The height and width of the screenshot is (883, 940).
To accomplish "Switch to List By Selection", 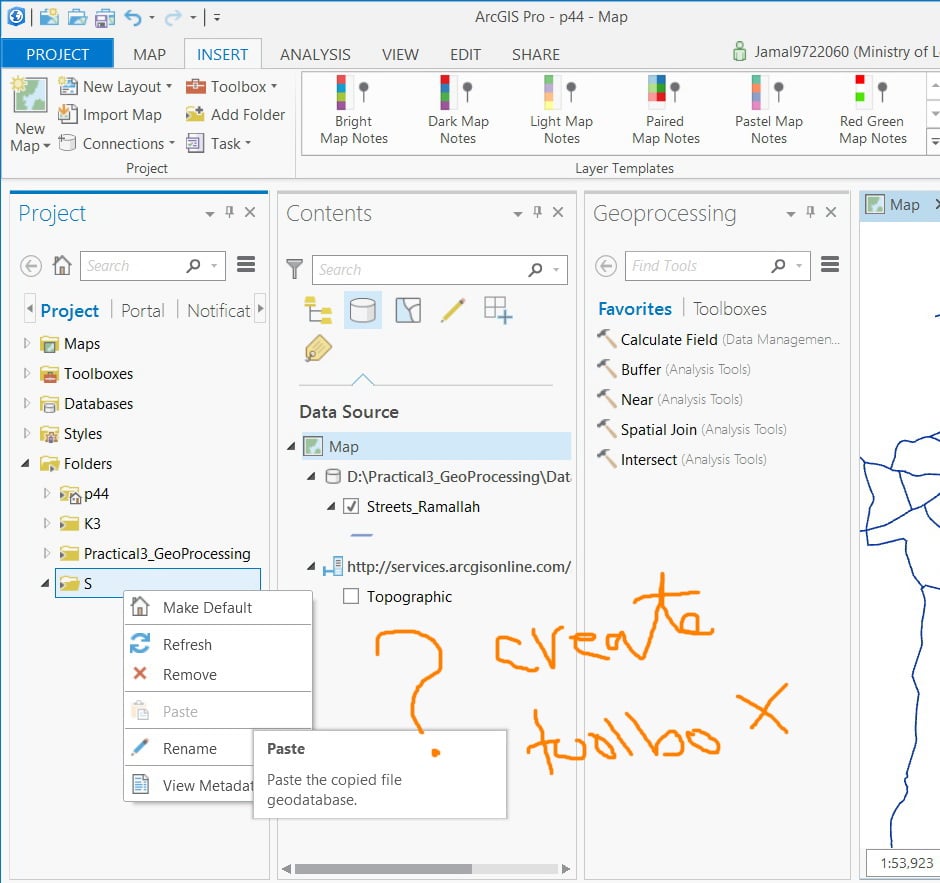I will [408, 310].
